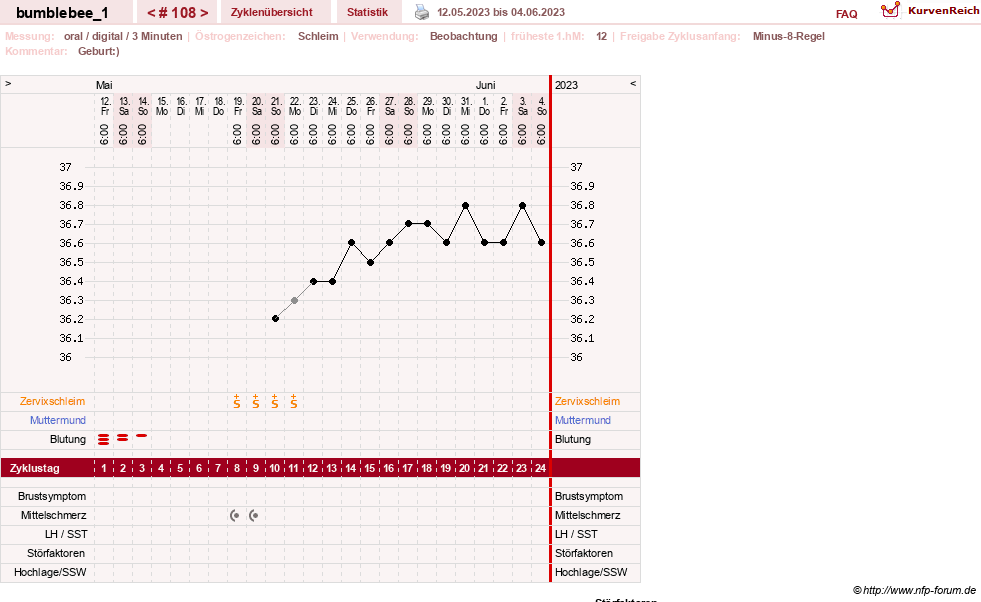Click the 'oral / digital / 3 Minuten' value
Screen dimensions: 981x602
point(123,36)
